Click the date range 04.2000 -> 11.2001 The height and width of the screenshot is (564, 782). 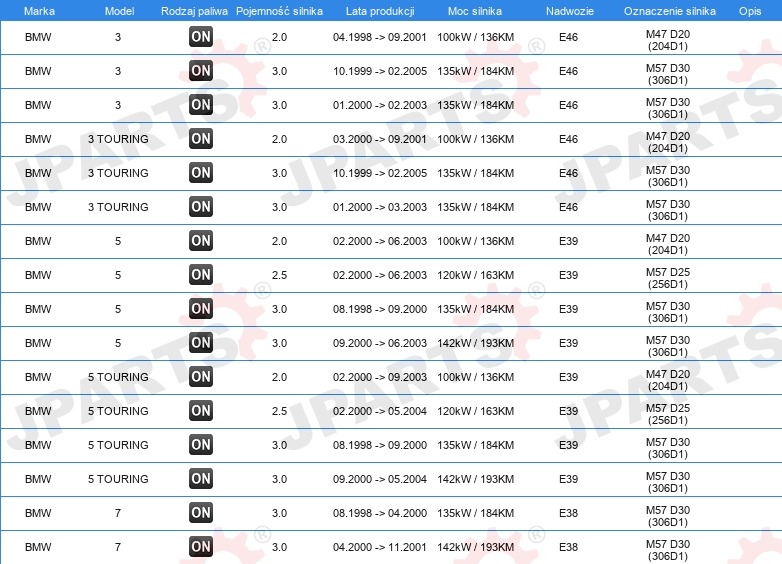click(x=380, y=547)
